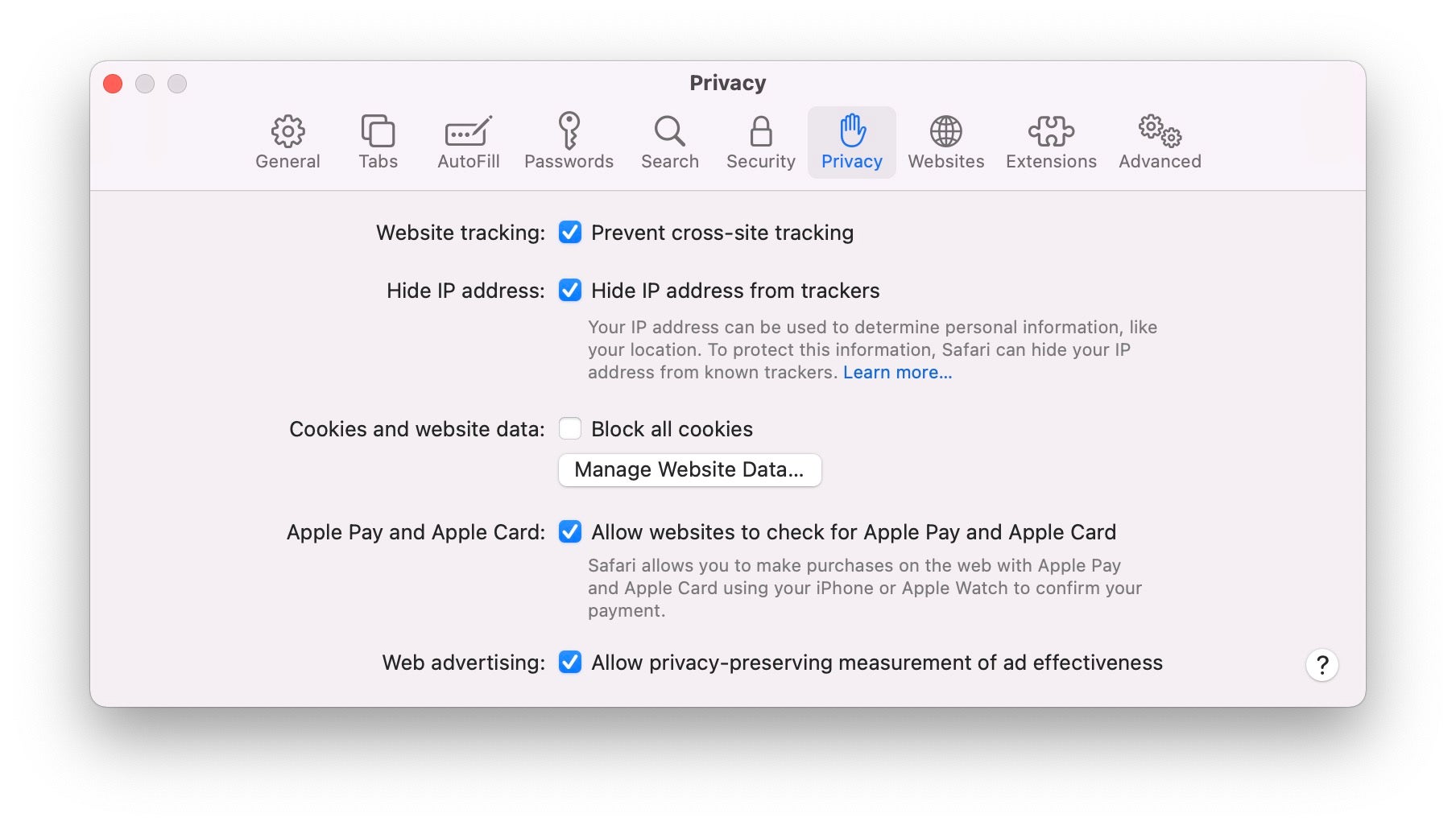This screenshot has height=826, width=1456.
Task: Open the AutoFill preferences icon
Action: click(468, 132)
